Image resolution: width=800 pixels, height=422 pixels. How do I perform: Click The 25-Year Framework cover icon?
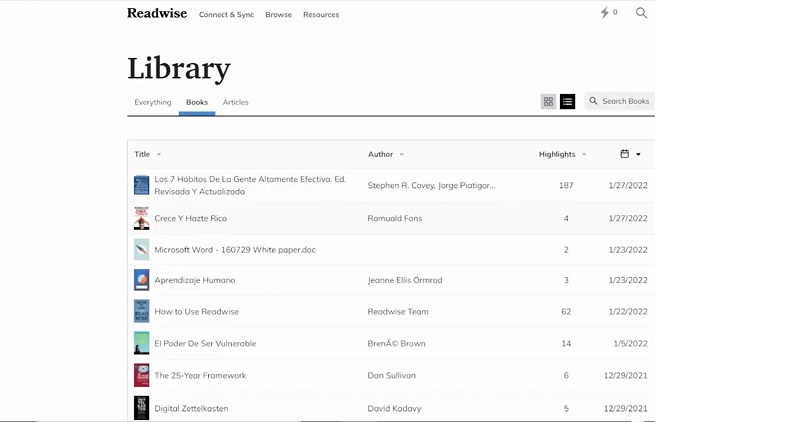[x=141, y=375]
